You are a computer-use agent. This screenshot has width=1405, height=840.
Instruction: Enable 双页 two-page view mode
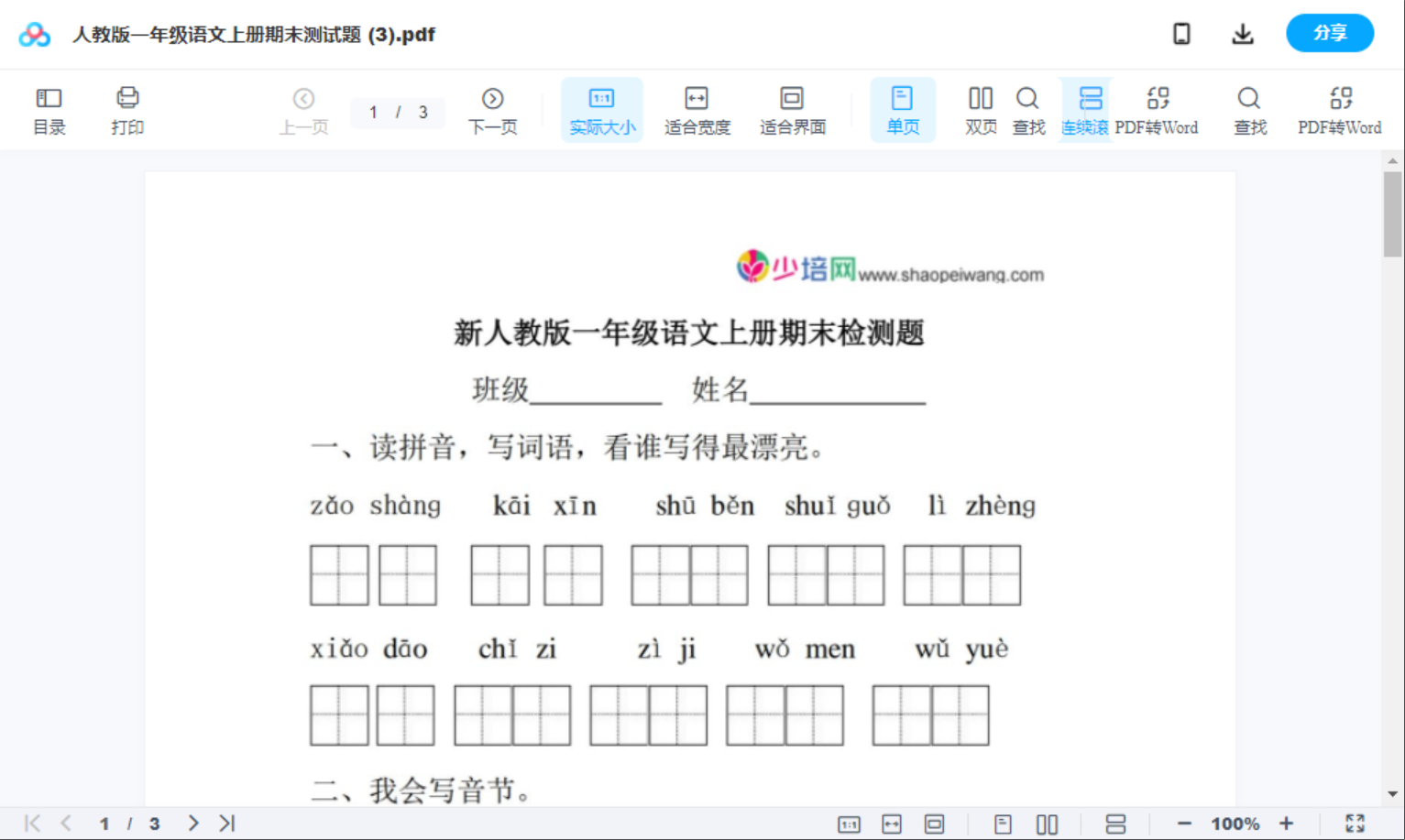click(980, 108)
